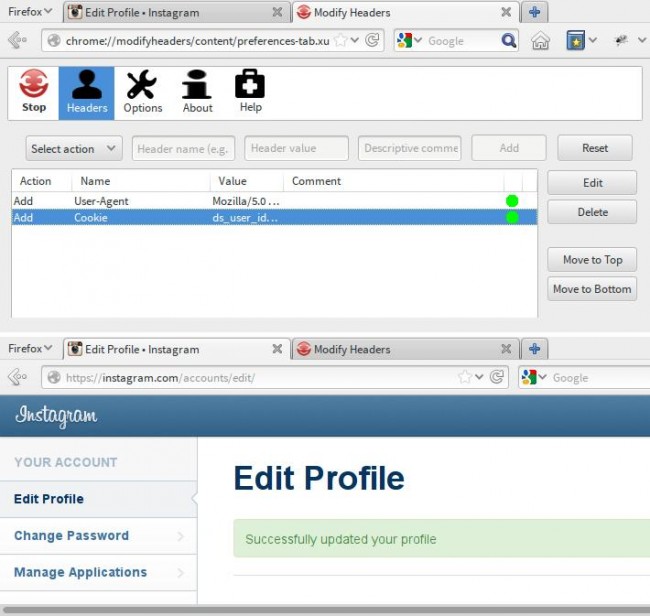
Task: Sort by the Comment column header
Action: pos(394,181)
